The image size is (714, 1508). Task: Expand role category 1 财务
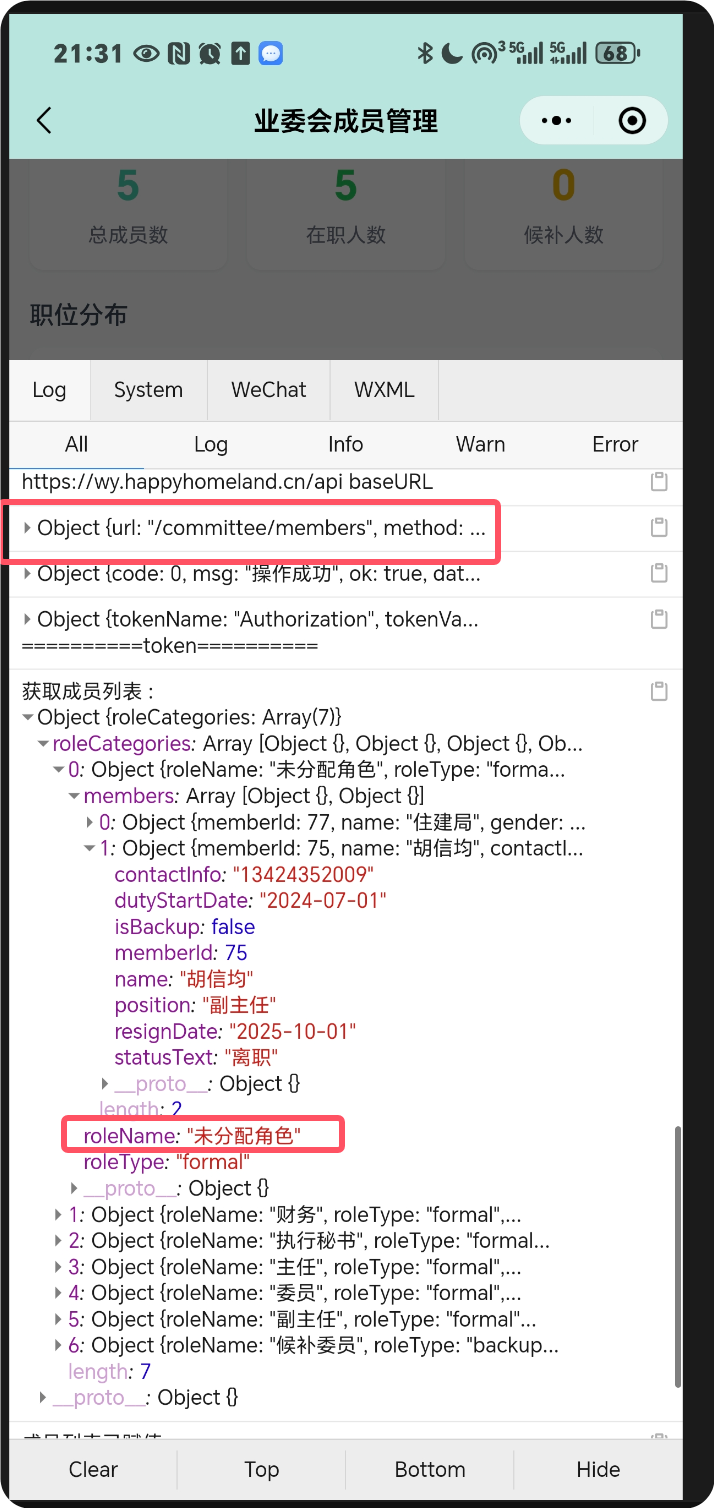[59, 1215]
